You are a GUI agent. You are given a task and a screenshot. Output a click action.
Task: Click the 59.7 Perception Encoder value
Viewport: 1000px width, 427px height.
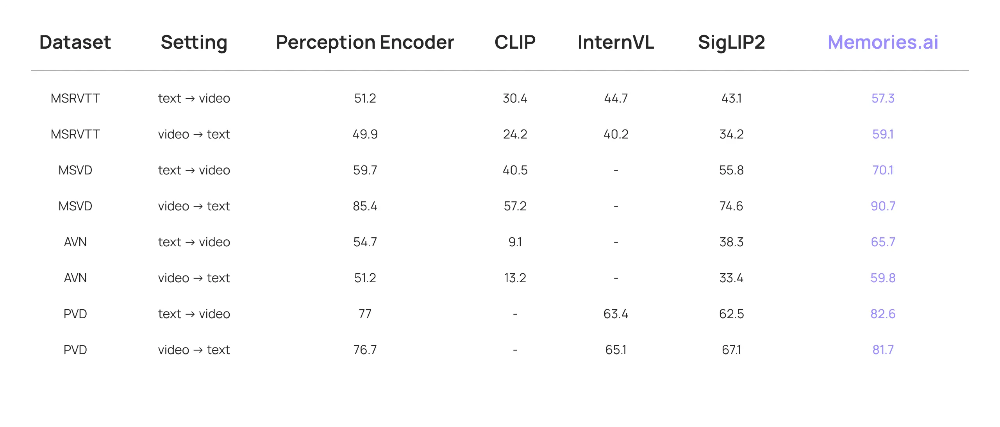click(x=365, y=170)
